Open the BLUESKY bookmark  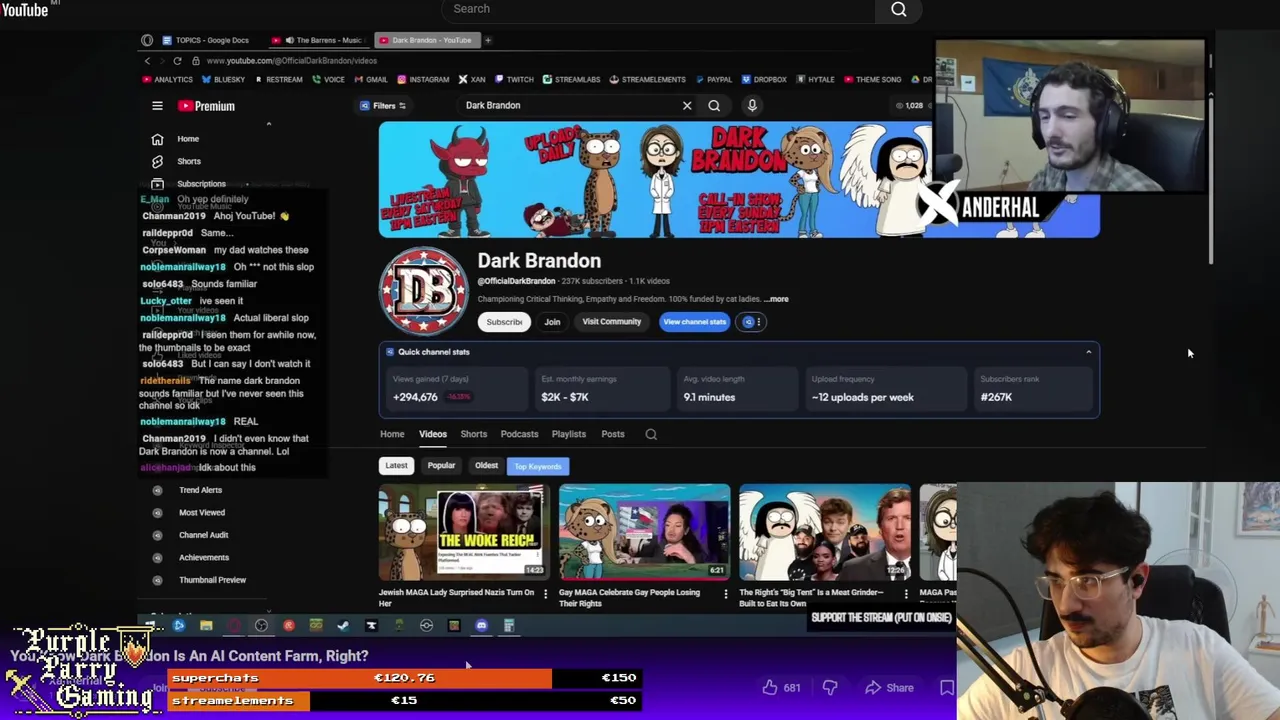223,79
